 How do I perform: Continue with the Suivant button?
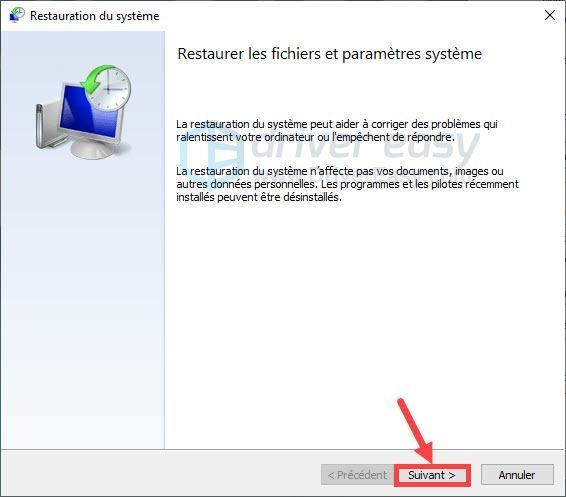point(432,475)
